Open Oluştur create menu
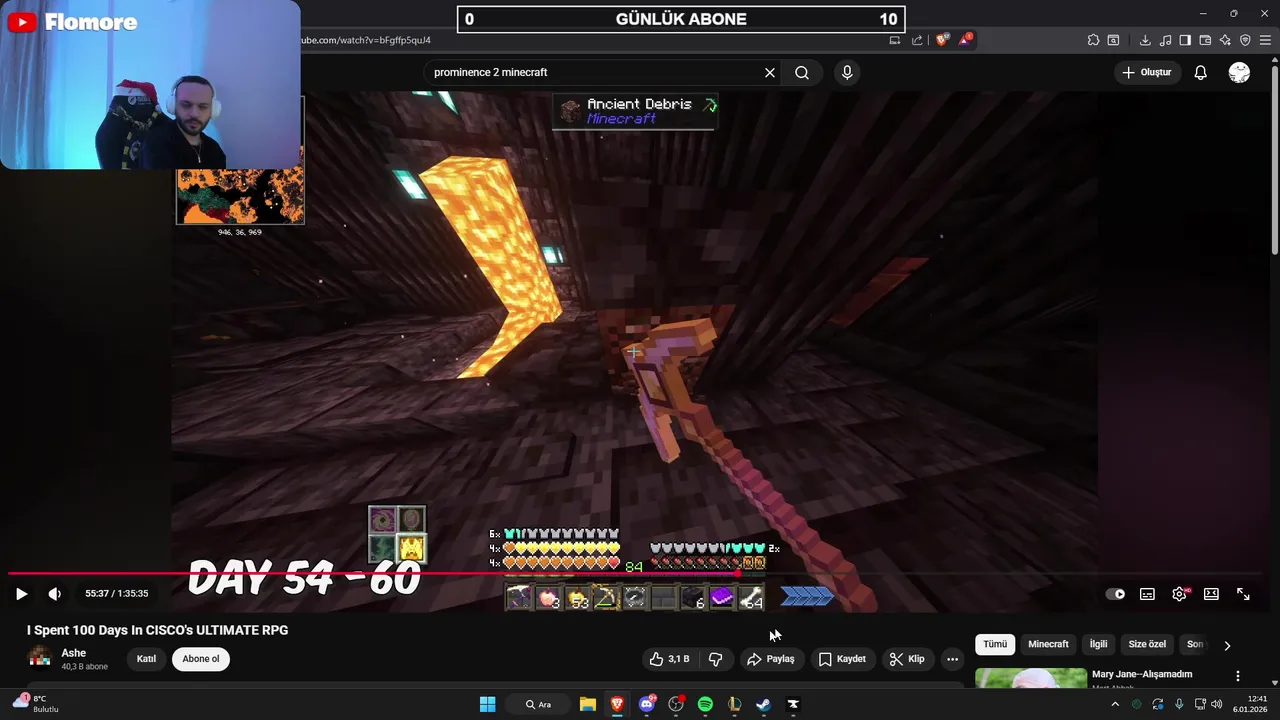The height and width of the screenshot is (720, 1280). (1146, 73)
